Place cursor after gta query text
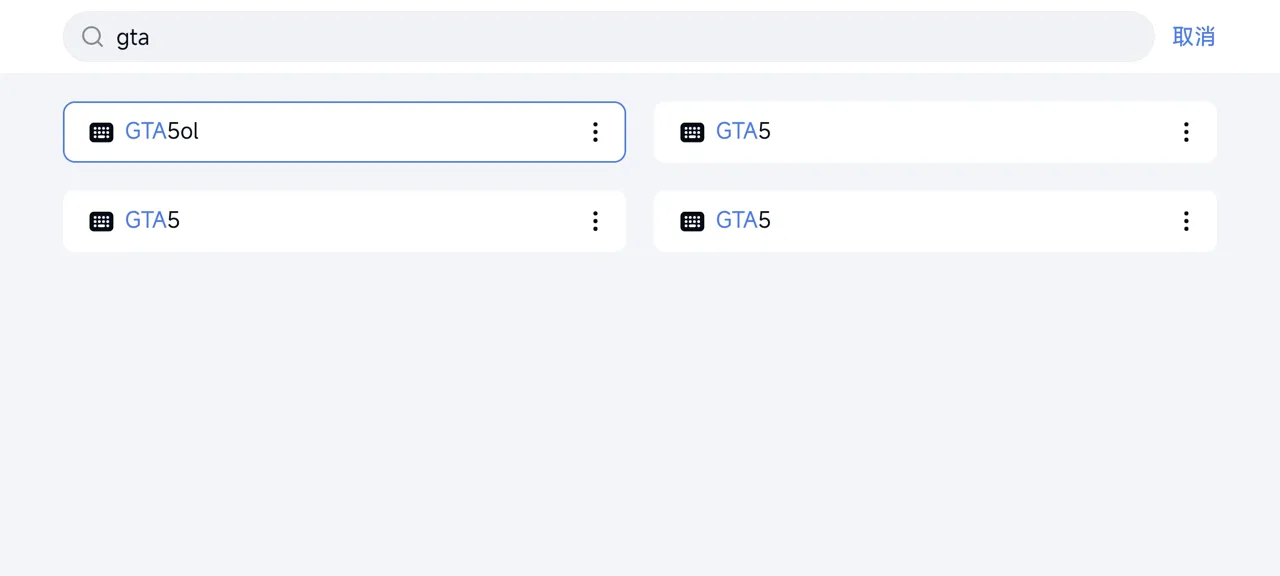Screen dimensions: 1280x576 151,37
